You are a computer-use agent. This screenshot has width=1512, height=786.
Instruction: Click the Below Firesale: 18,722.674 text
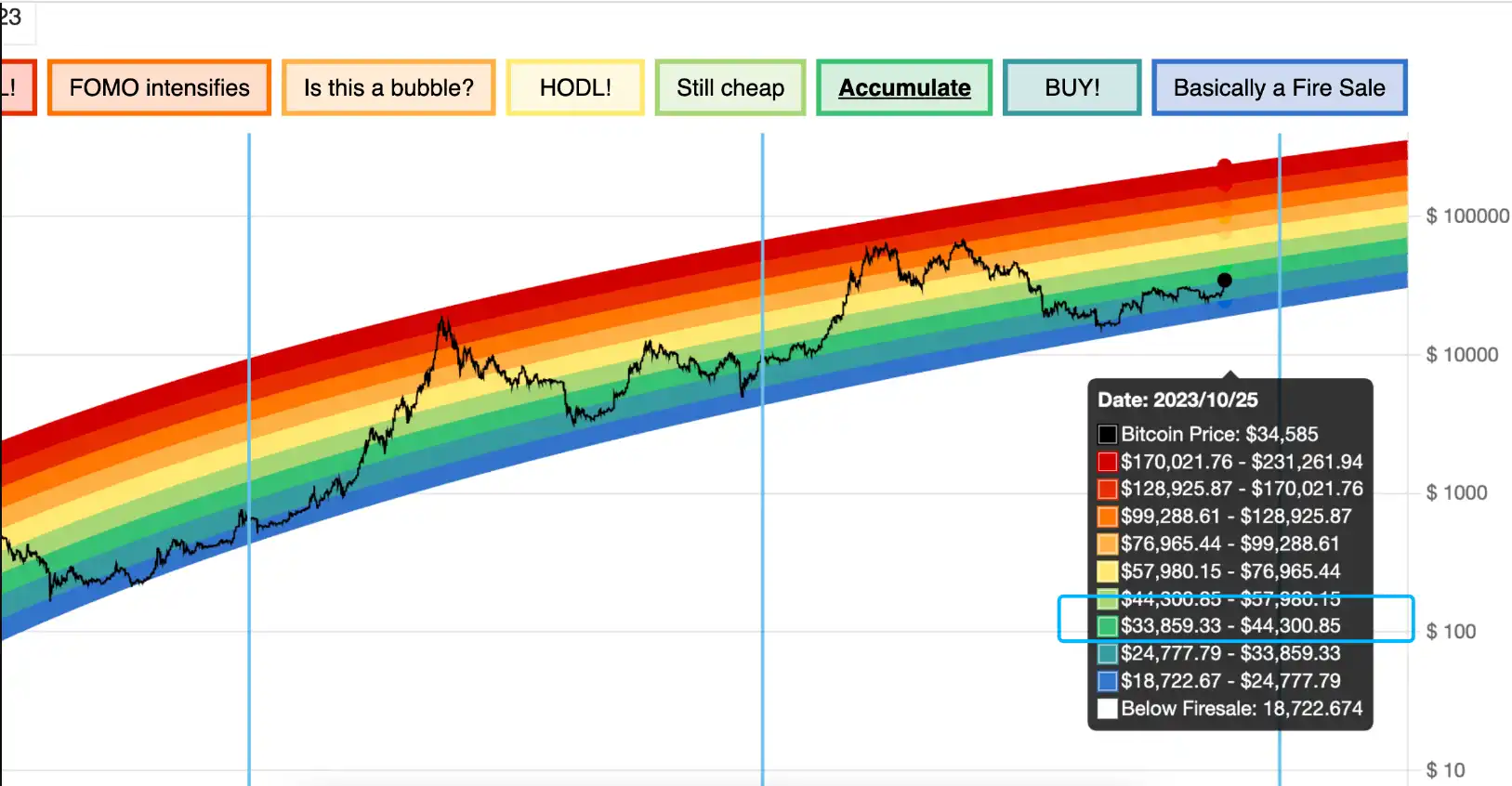pos(1242,709)
